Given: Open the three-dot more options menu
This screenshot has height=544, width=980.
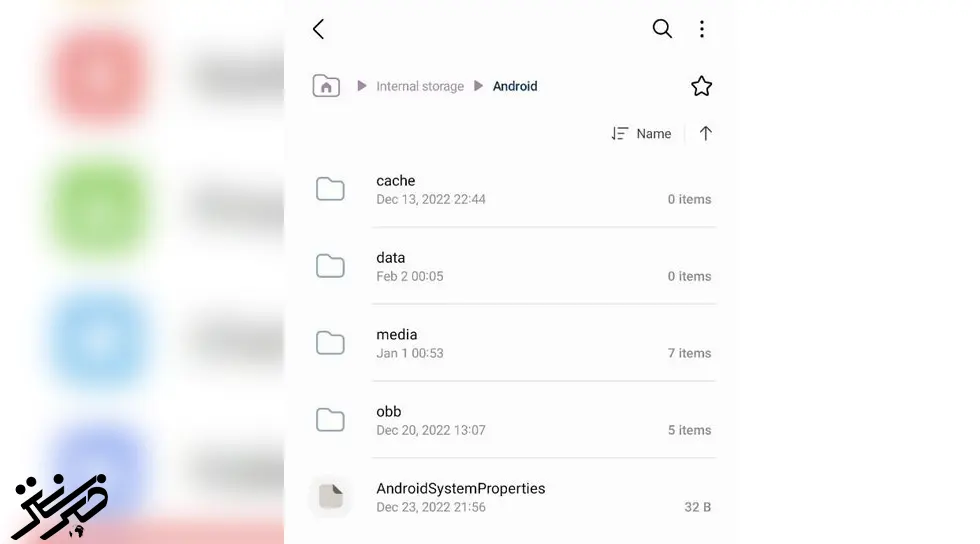Looking at the screenshot, I should 702,29.
